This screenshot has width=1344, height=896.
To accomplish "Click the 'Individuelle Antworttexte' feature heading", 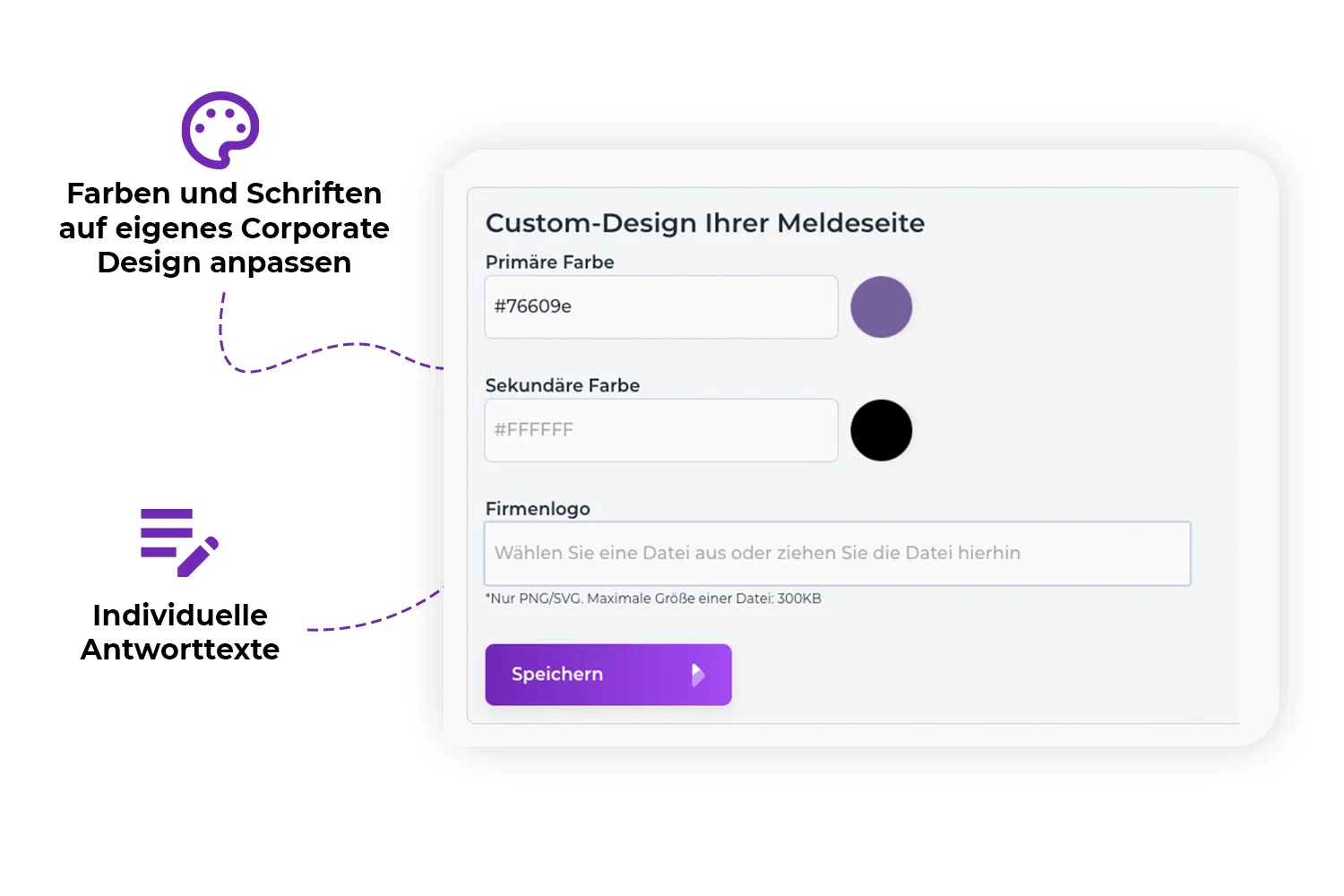I will point(180,632).
